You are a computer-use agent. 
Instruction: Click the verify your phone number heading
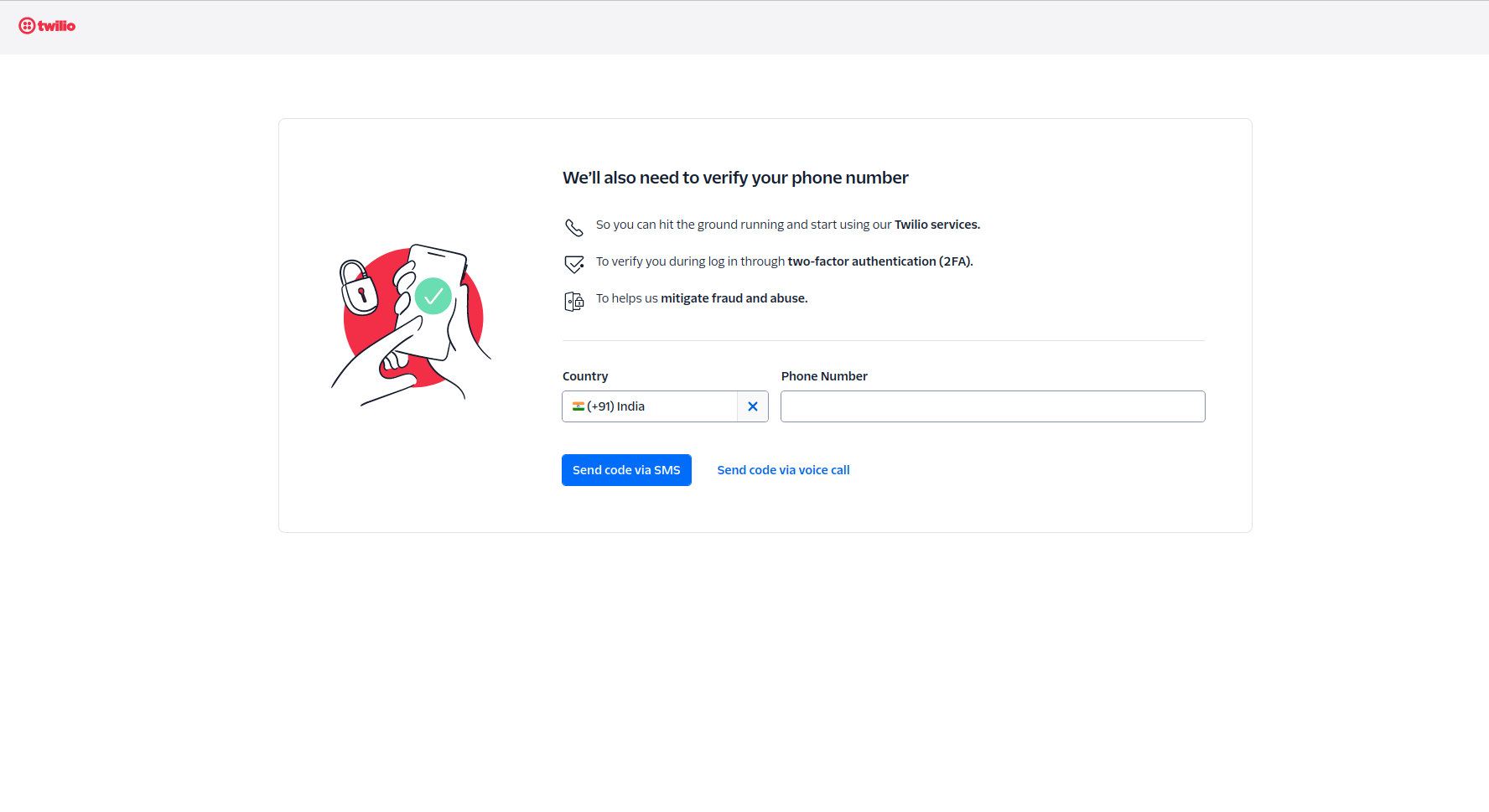pos(735,178)
